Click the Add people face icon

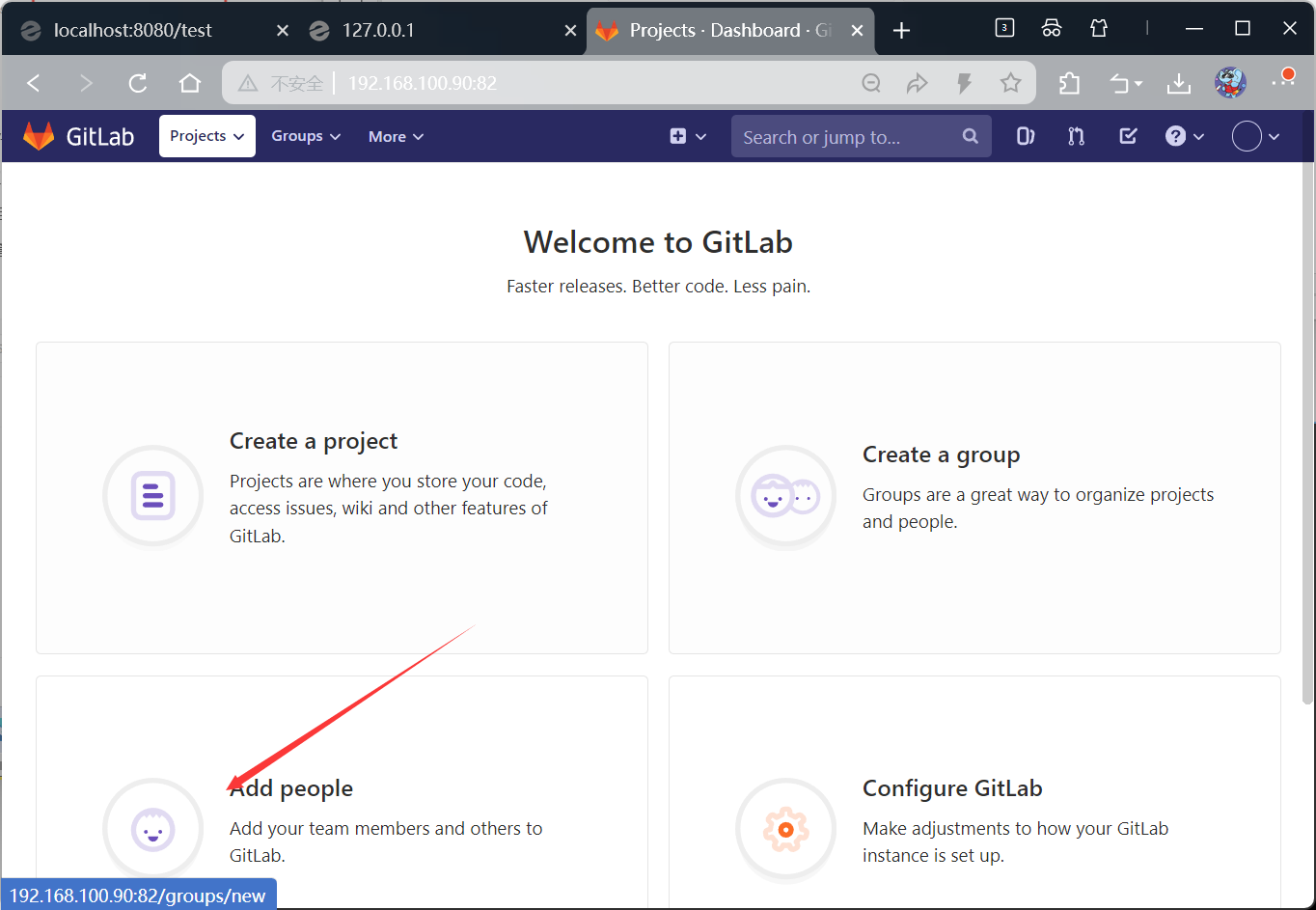(152, 829)
